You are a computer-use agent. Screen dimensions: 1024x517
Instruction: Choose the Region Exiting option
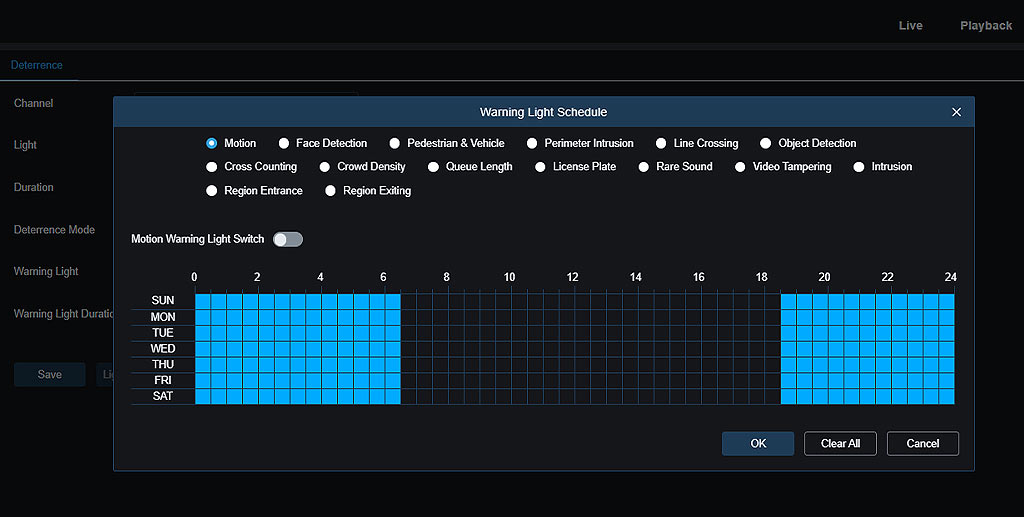331,191
